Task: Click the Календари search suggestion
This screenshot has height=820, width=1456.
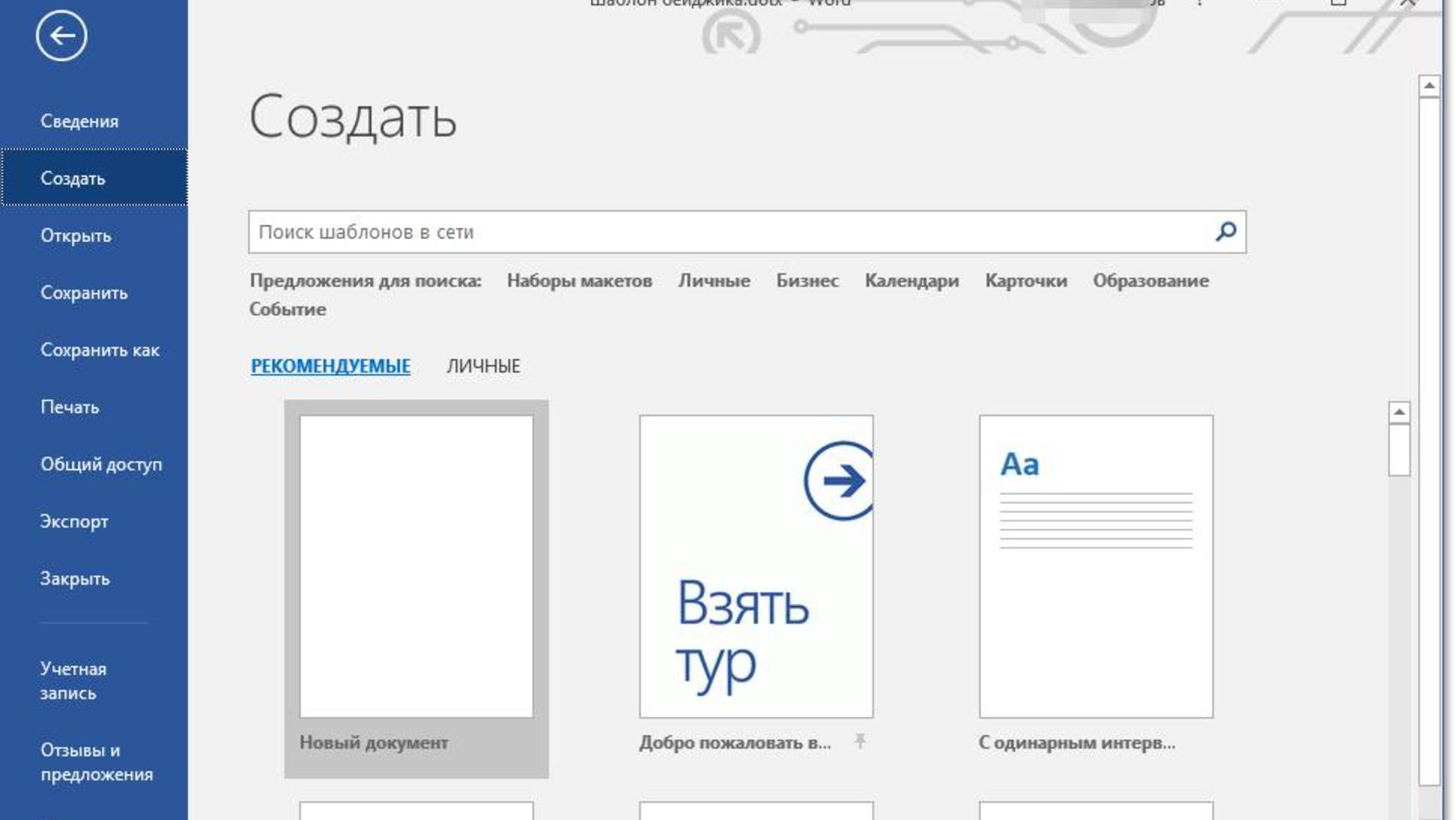Action: tap(912, 280)
